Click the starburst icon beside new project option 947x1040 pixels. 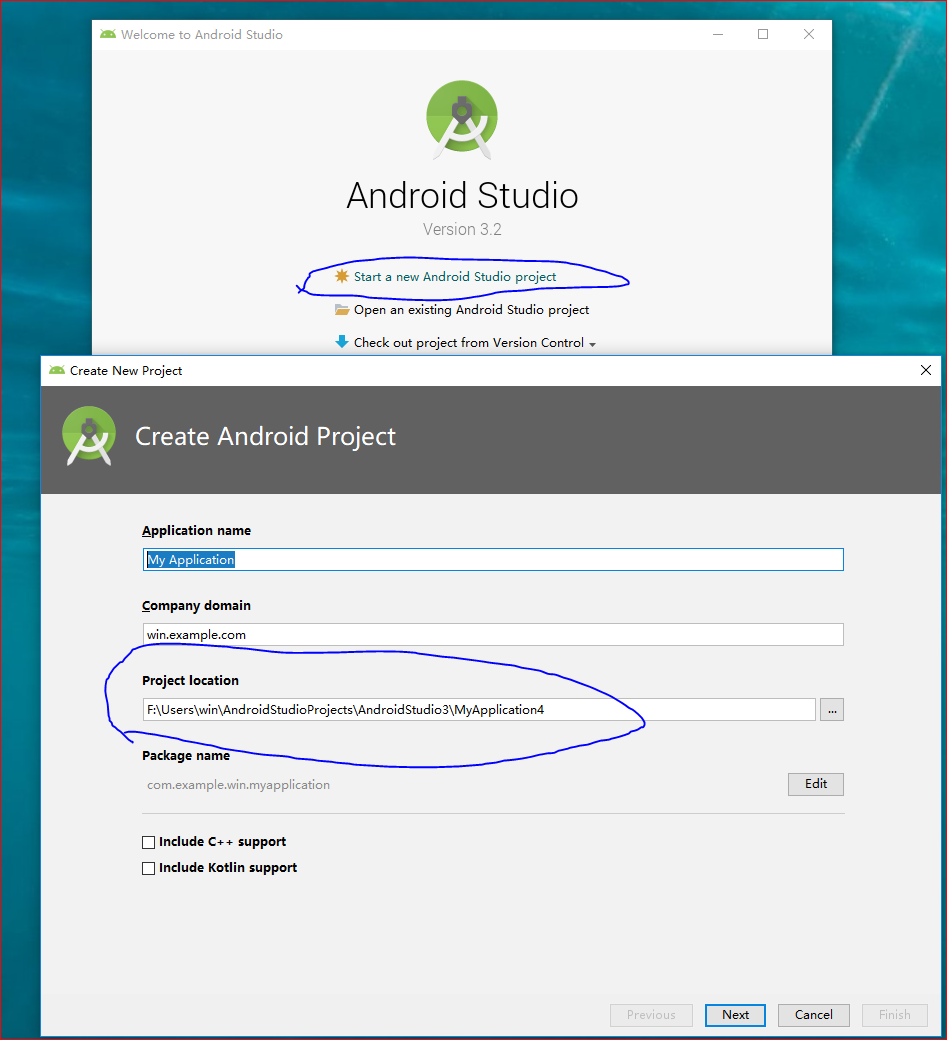pos(340,276)
